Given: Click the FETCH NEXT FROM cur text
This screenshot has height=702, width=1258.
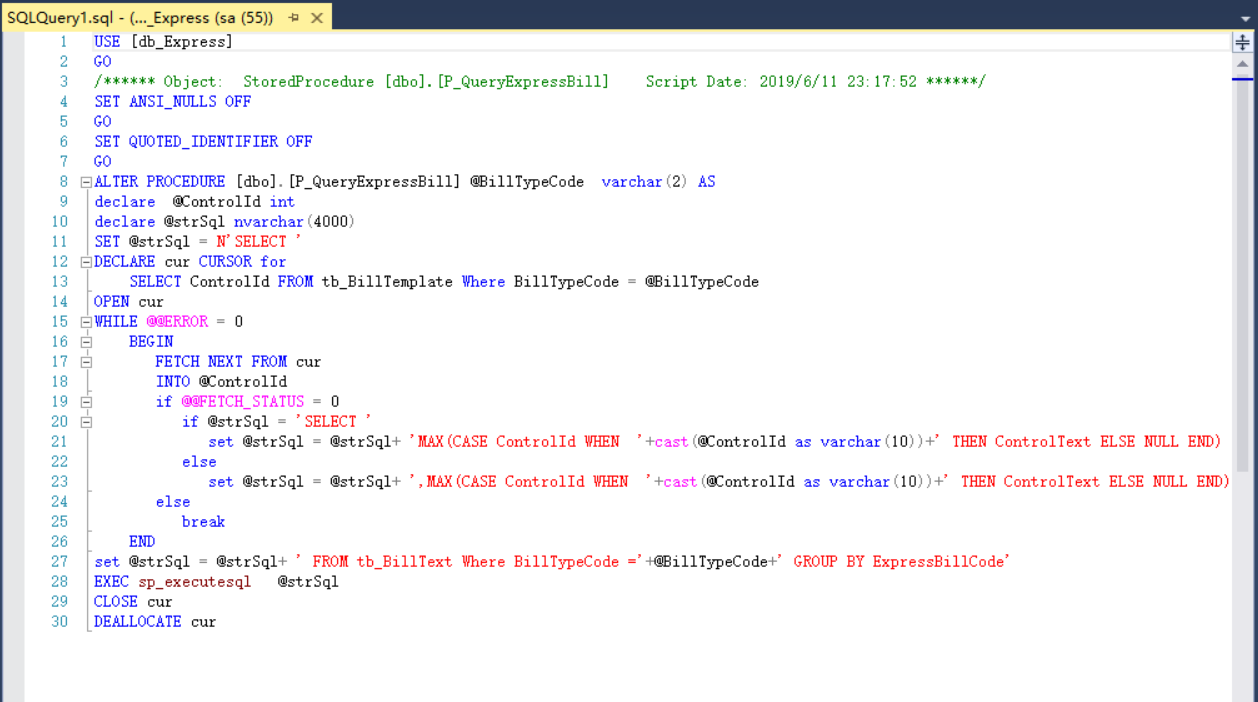Looking at the screenshot, I should (238, 362).
